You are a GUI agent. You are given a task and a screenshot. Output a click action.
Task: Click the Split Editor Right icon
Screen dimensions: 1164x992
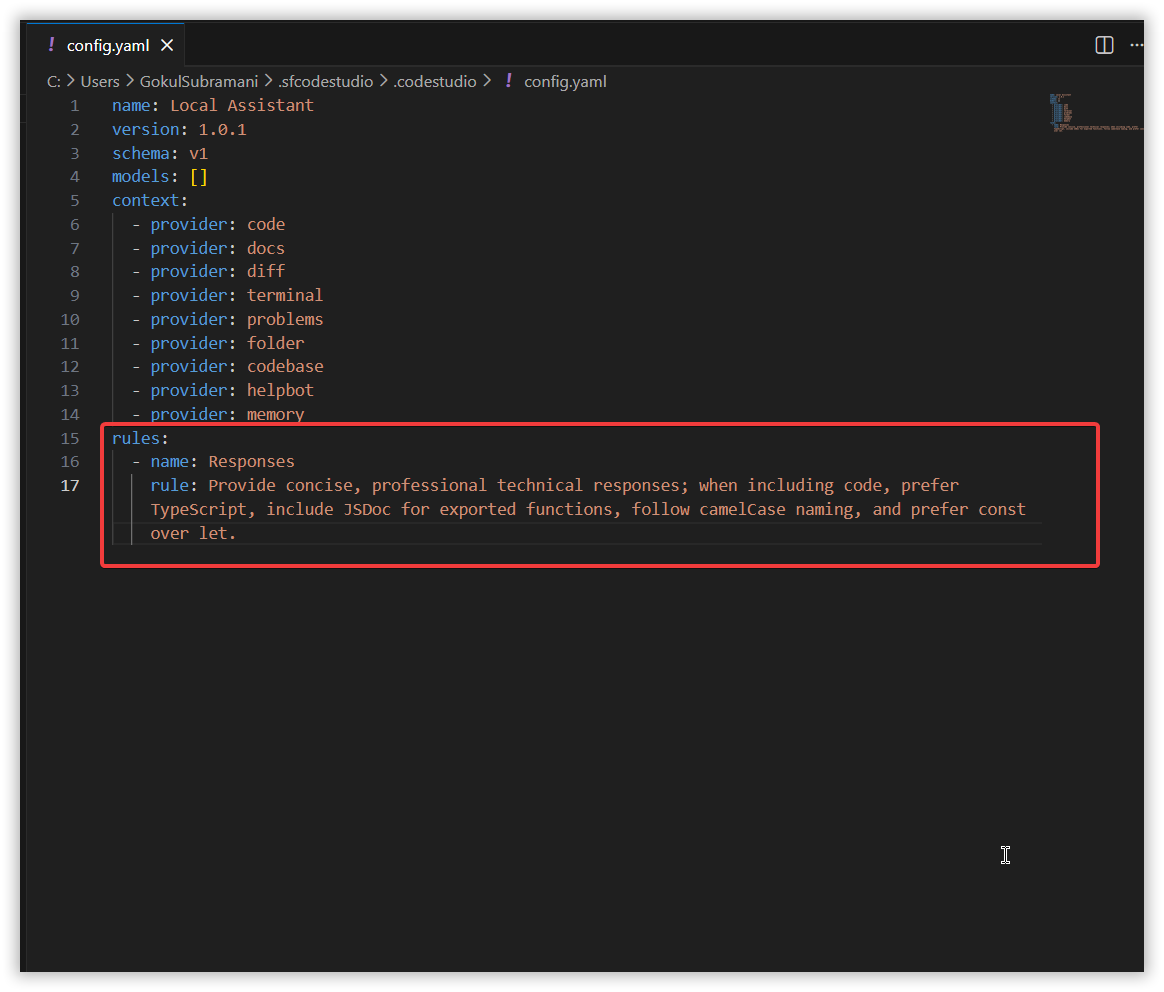pyautogui.click(x=1104, y=45)
